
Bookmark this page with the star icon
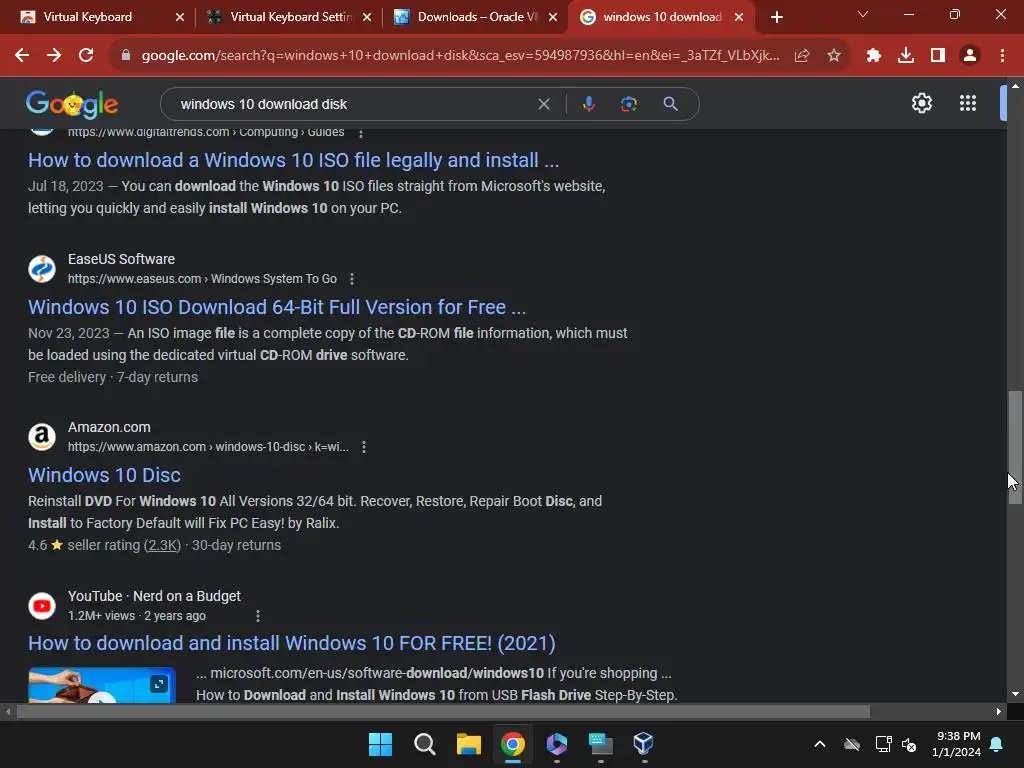pyautogui.click(x=834, y=56)
